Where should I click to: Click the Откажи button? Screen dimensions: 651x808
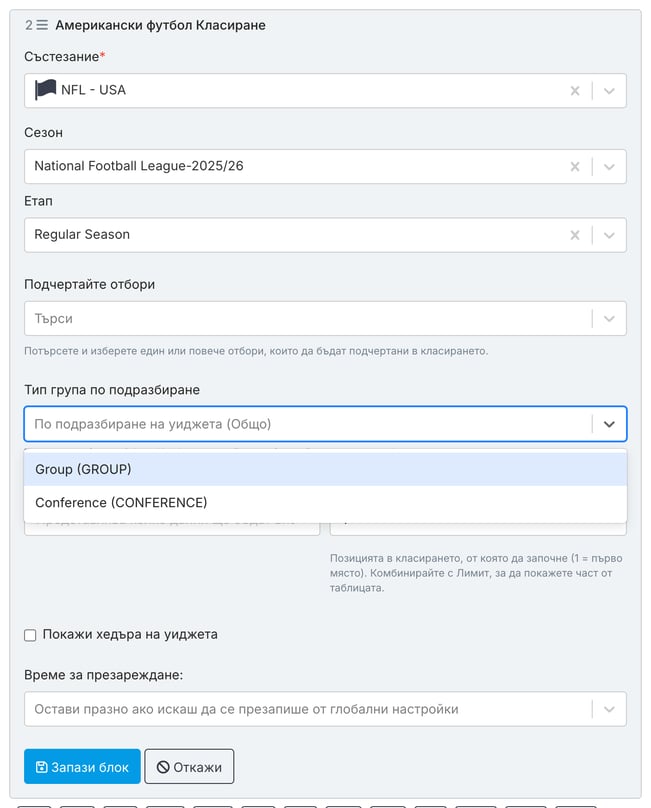pos(189,766)
